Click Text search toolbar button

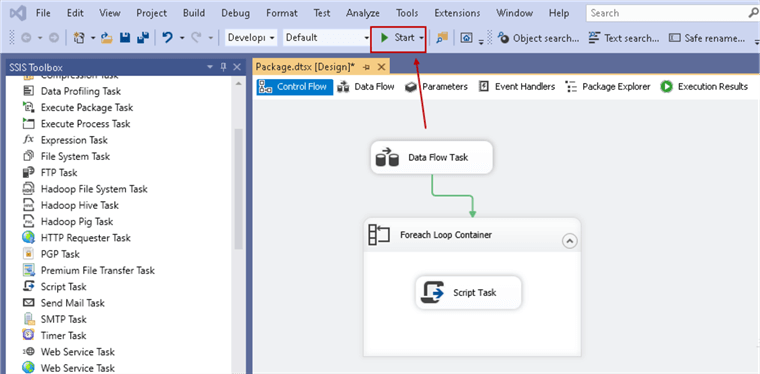tap(624, 38)
